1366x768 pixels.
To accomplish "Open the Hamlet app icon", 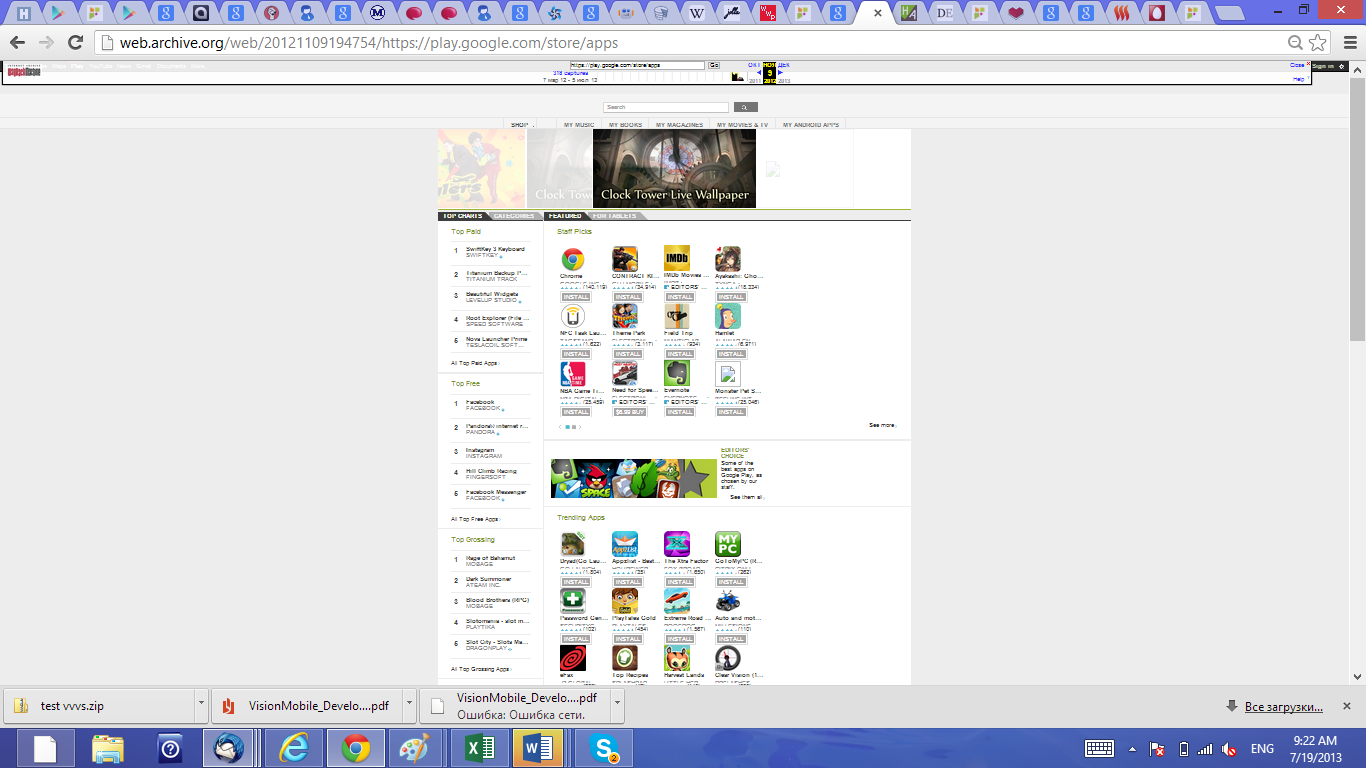I will 728,317.
